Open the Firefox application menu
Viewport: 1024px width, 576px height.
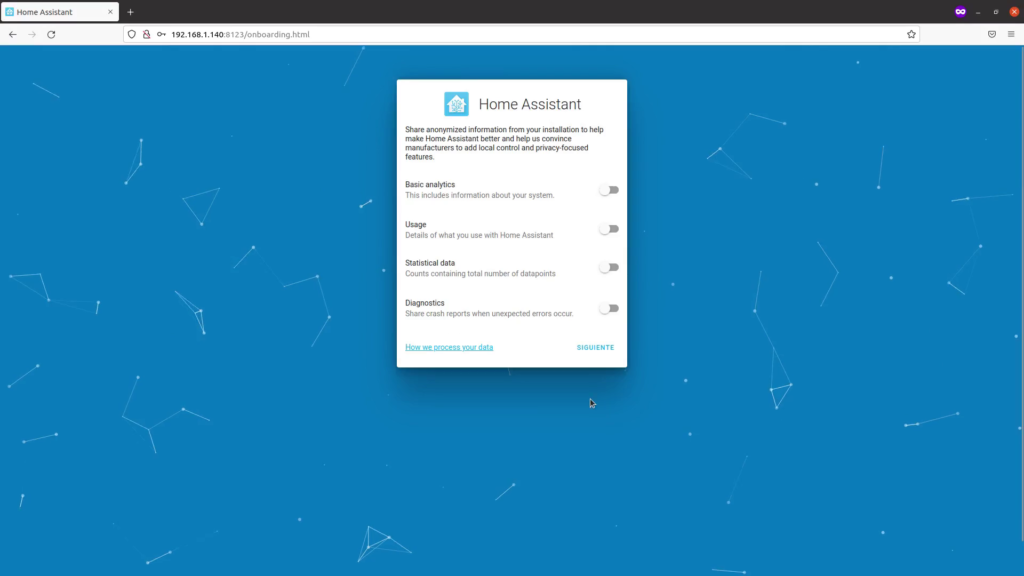click(x=1012, y=33)
